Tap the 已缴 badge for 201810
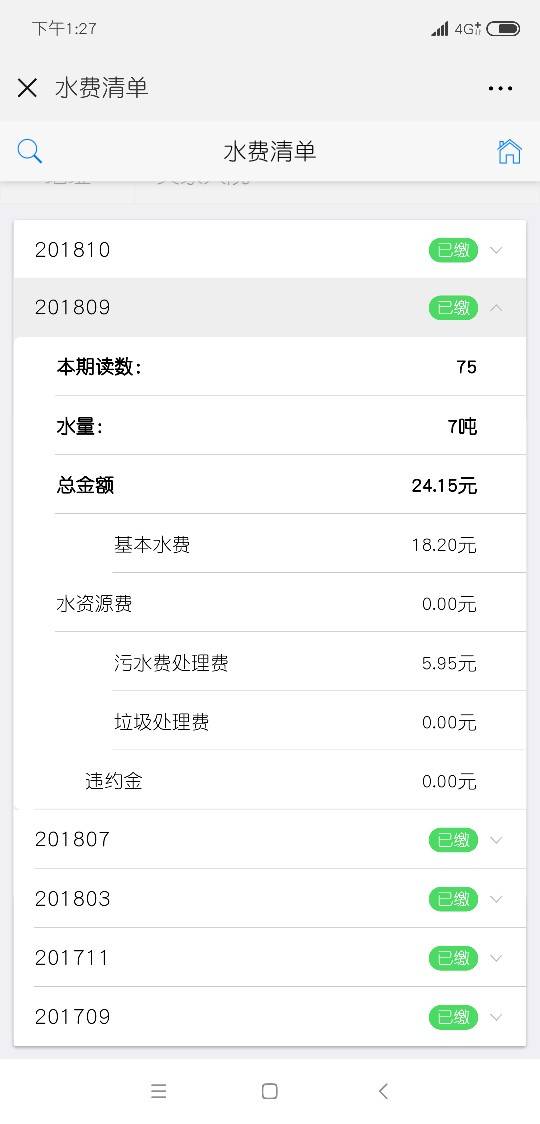Viewport: 540px width, 1124px height. point(453,250)
